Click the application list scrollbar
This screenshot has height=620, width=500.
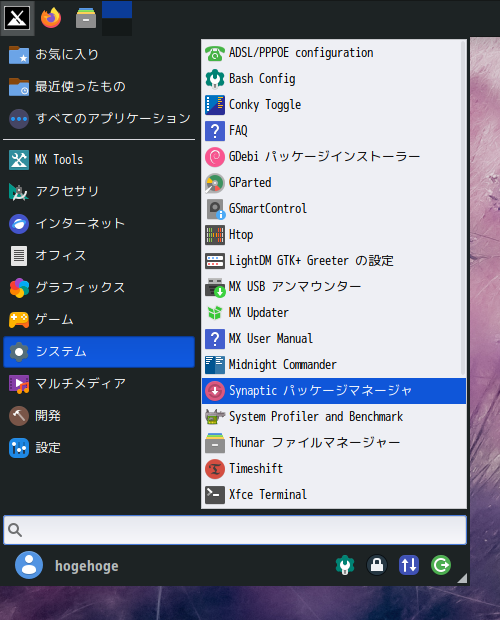[463, 208]
